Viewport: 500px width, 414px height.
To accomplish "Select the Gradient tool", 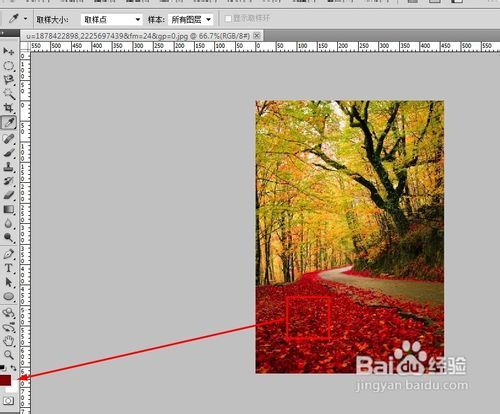I will pos(9,209).
